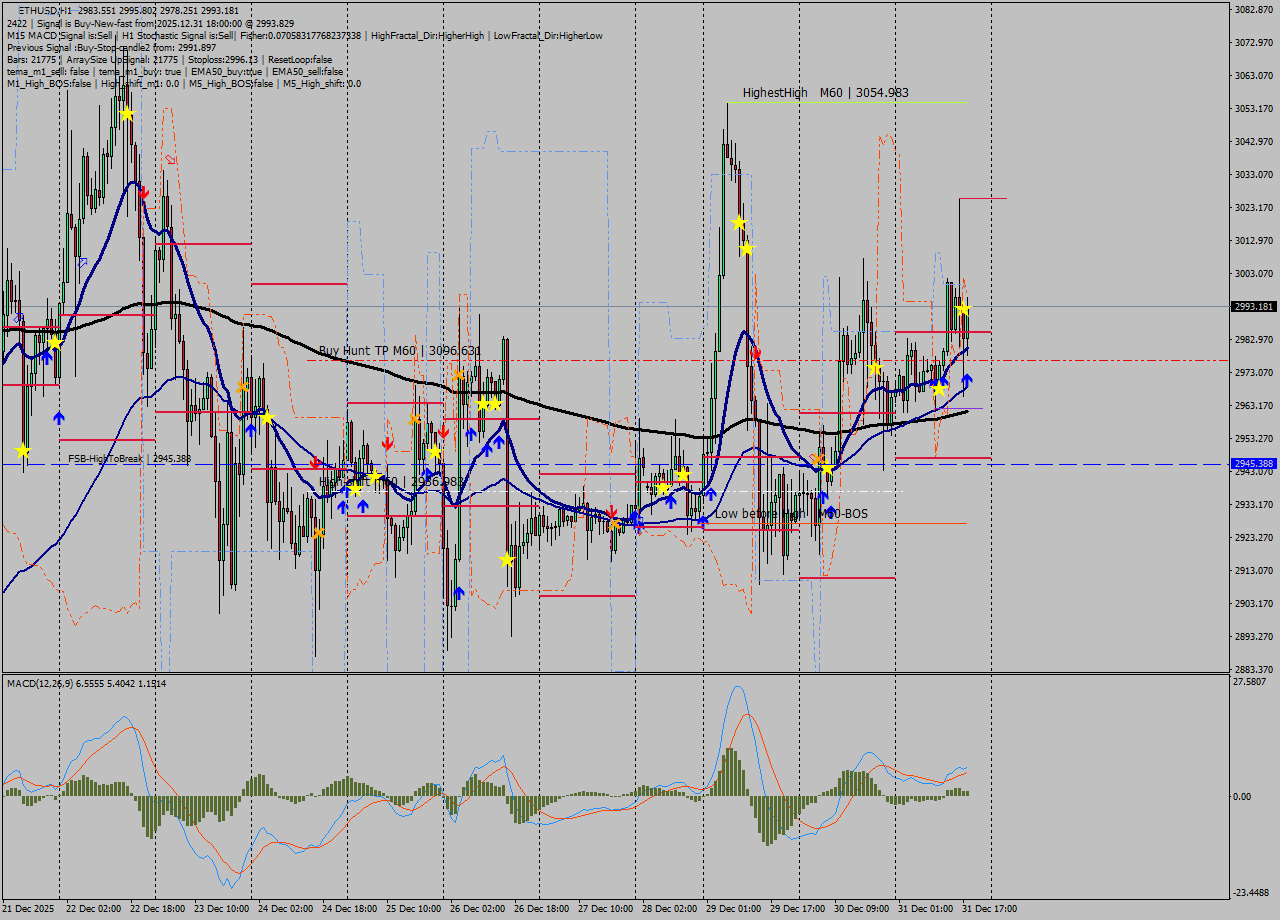Click the red down arrow above the 22 Dec peak
Screen dimensions: 1280x920
click(145, 192)
